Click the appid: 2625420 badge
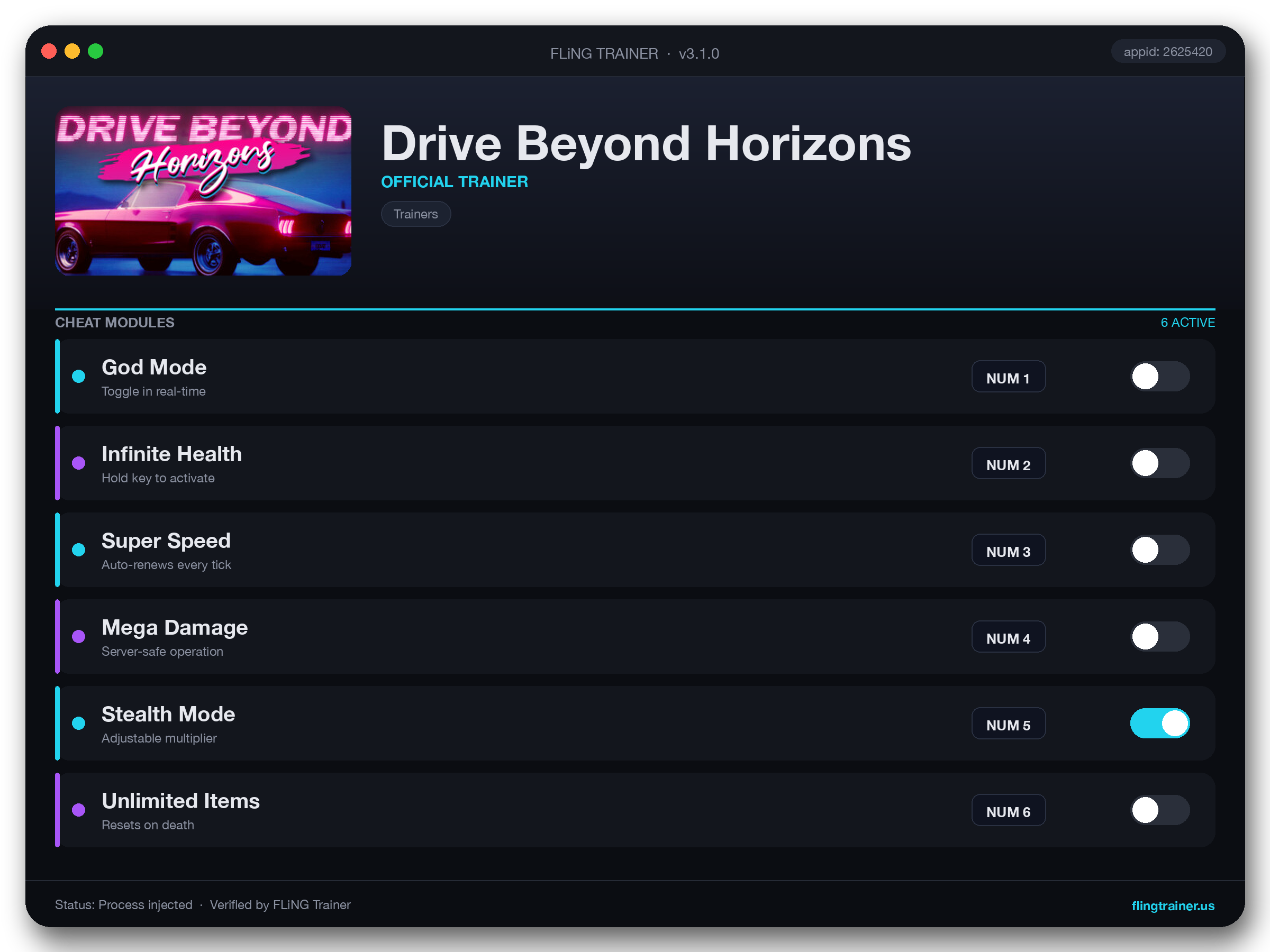The width and height of the screenshot is (1270, 952). coord(1168,52)
